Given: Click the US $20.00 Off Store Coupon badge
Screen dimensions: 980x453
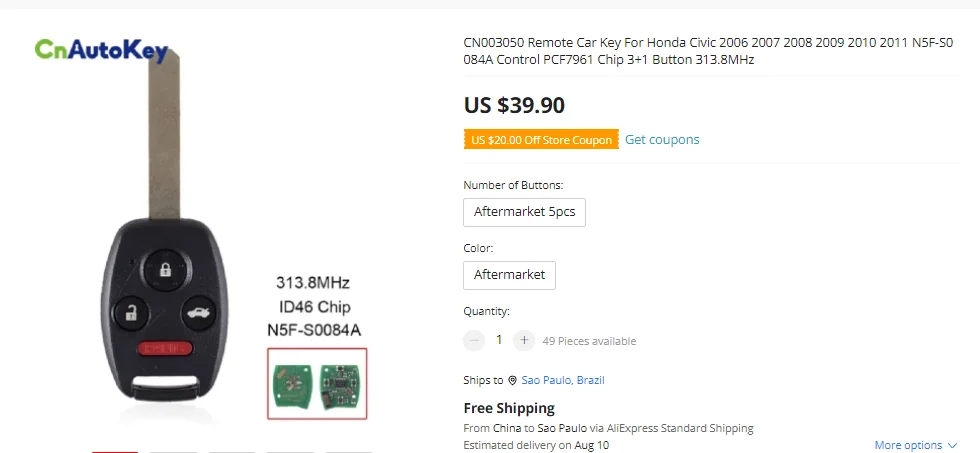Looking at the screenshot, I should [541, 140].
